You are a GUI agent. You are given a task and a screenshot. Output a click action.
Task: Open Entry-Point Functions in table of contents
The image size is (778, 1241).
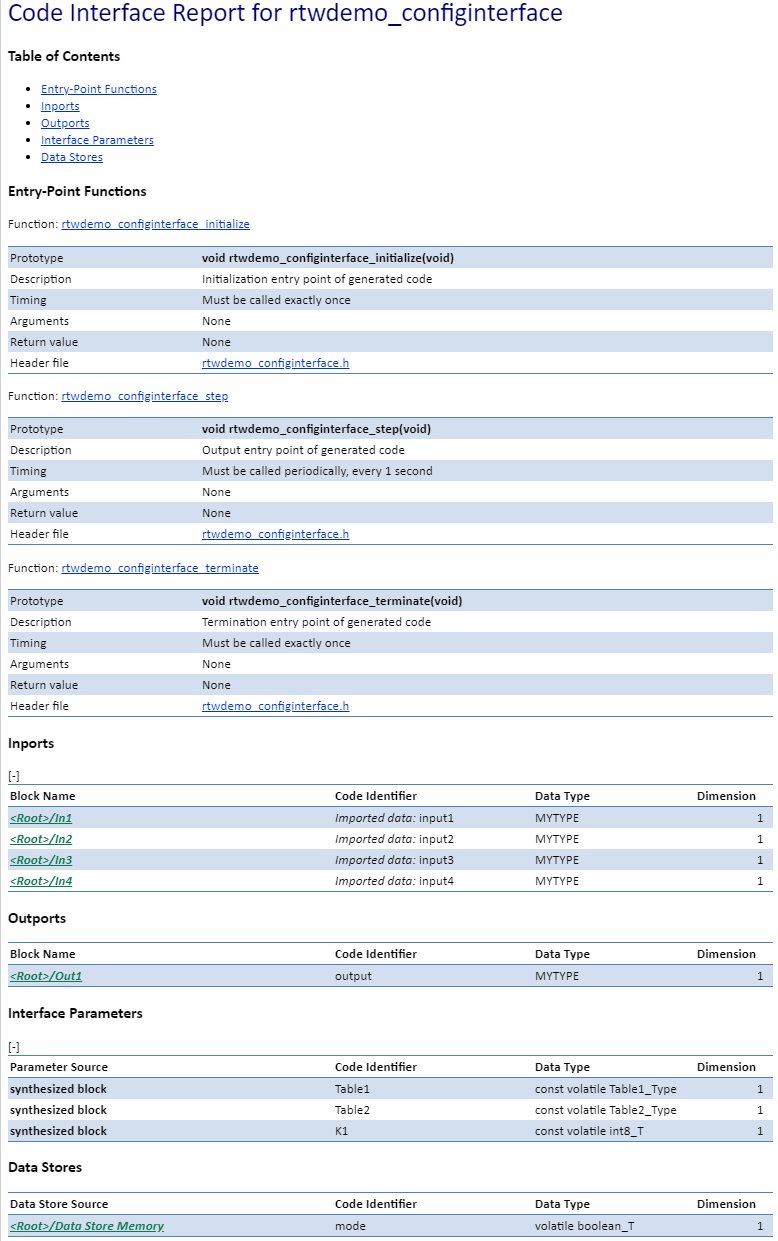(99, 89)
